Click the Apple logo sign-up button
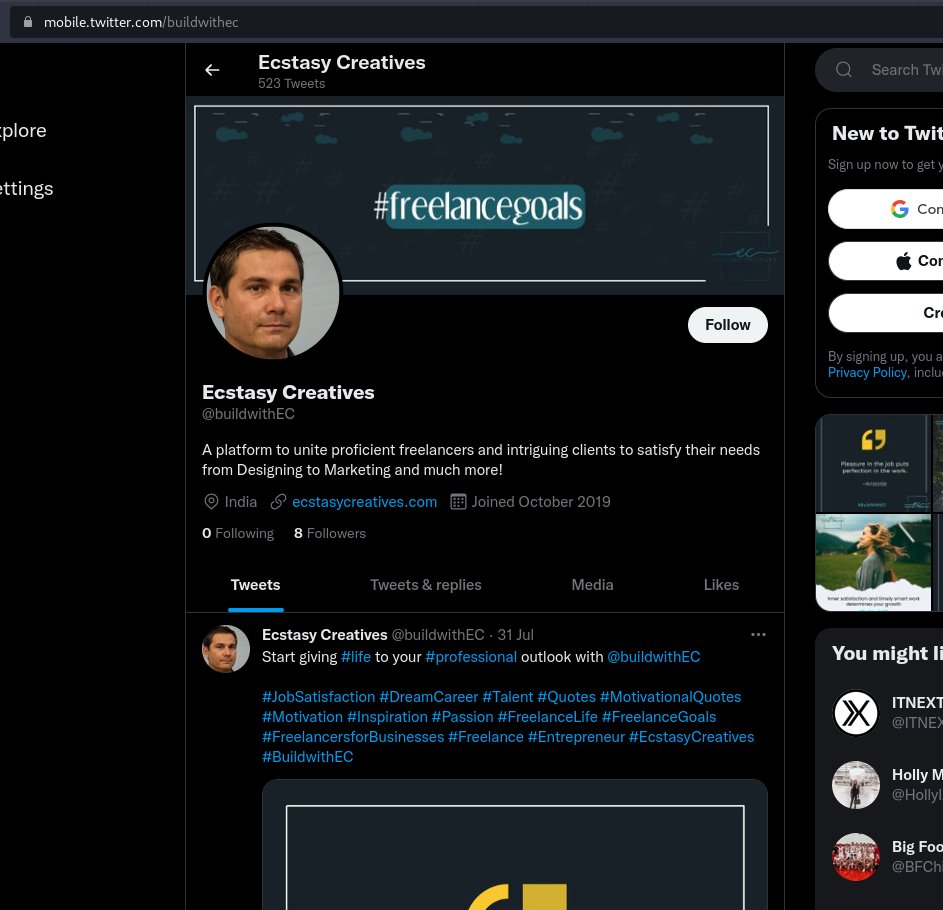This screenshot has height=910, width=943. click(886, 261)
